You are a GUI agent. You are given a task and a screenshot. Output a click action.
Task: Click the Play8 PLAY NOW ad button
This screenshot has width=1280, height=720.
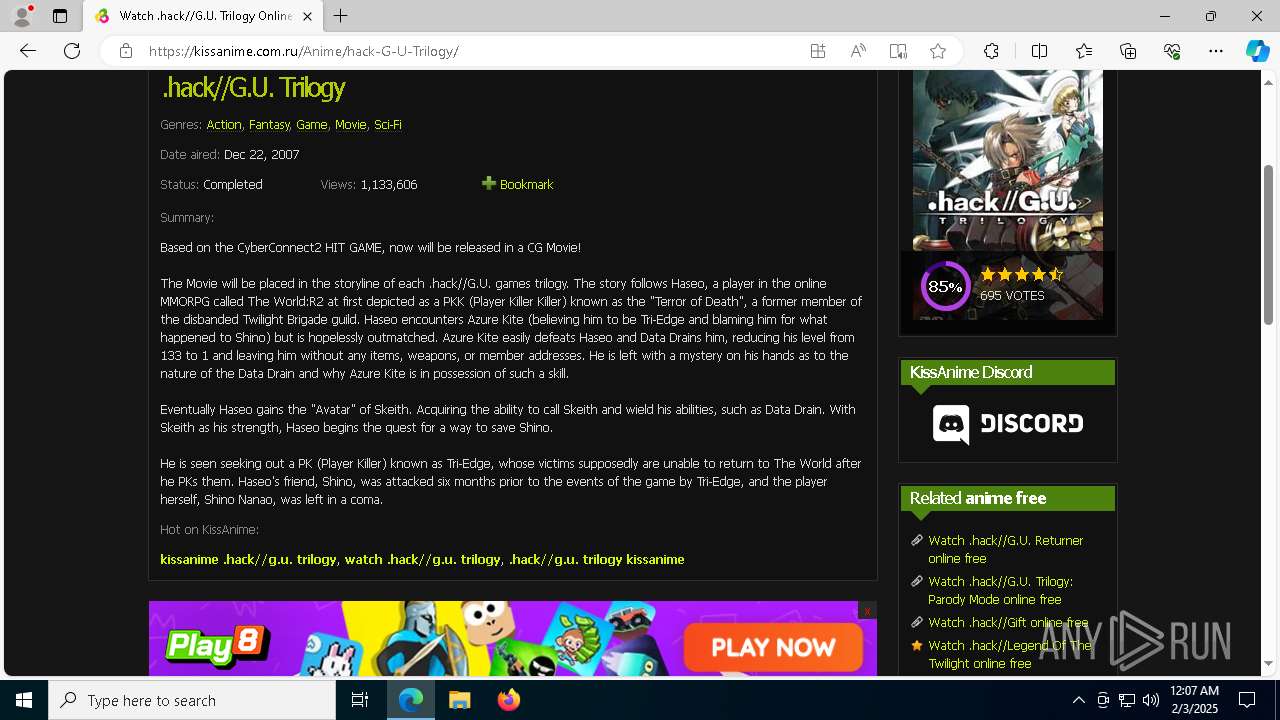[x=773, y=647]
